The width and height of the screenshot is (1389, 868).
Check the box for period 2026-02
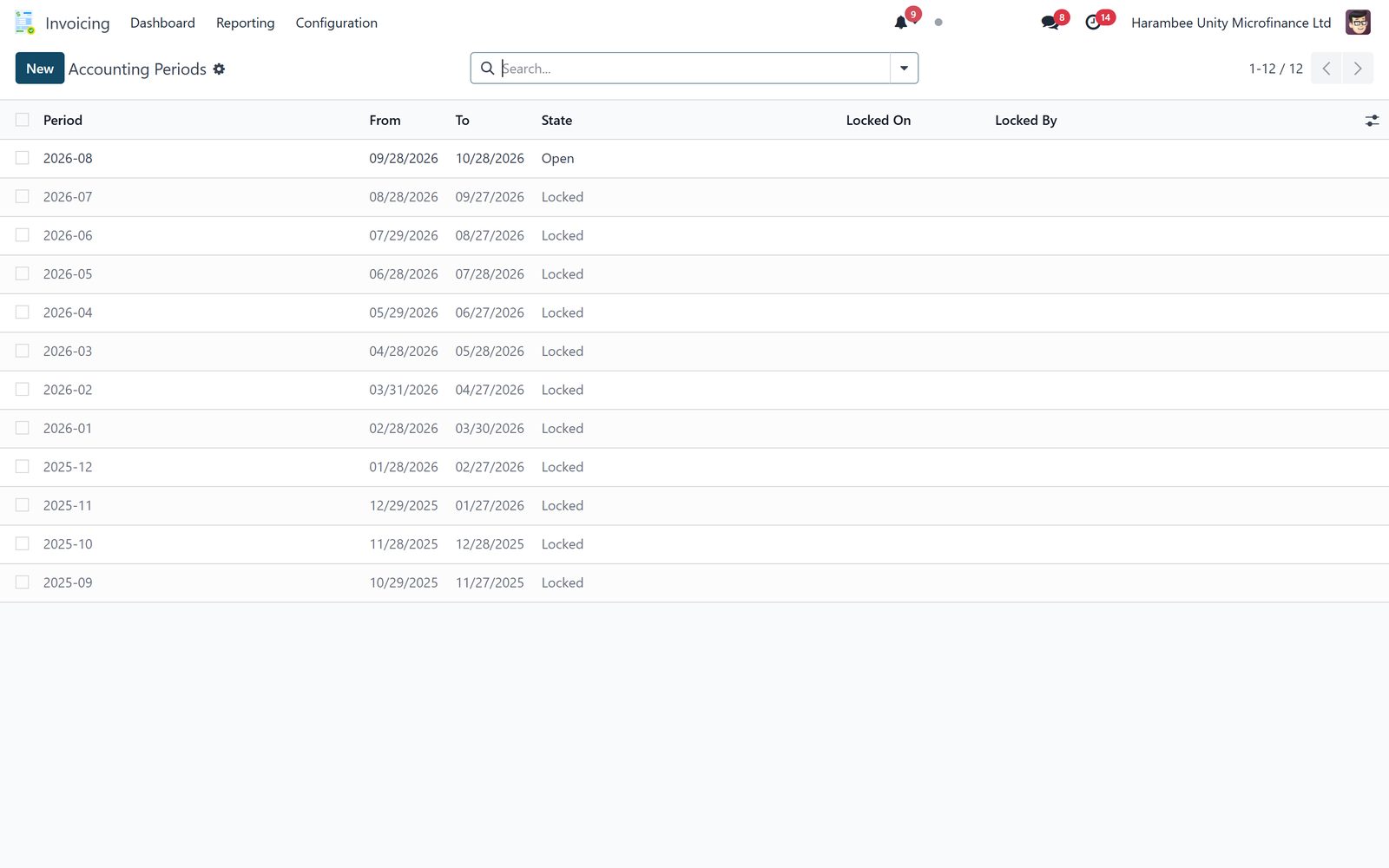pos(23,390)
